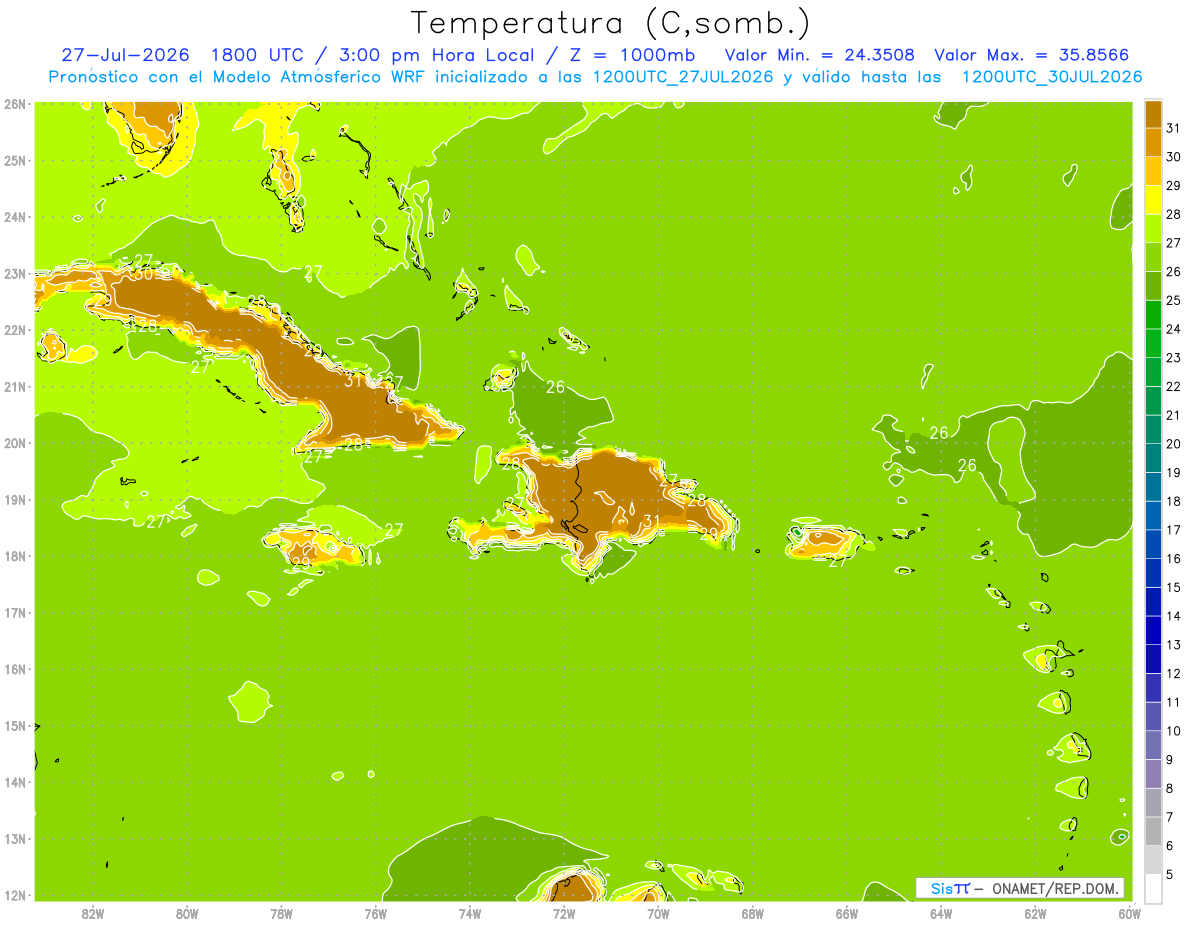Click the '18N' latitude axis label
The width and height of the screenshot is (1200, 927).
pyautogui.click(x=14, y=556)
